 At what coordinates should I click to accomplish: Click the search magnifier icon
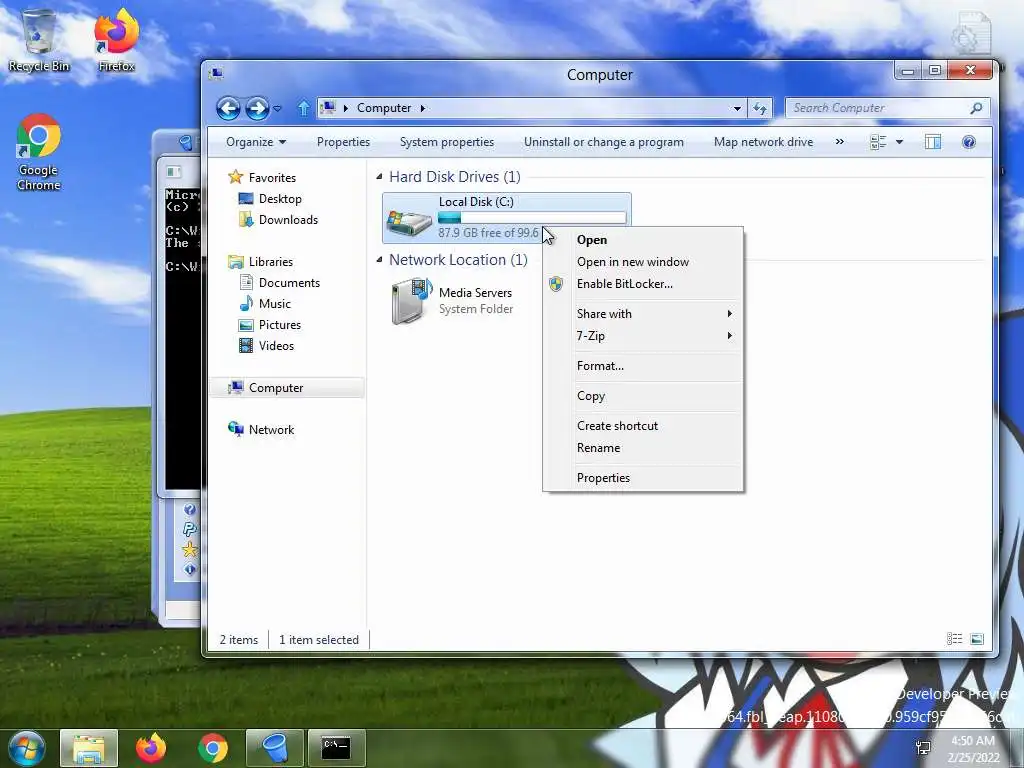pyautogui.click(x=976, y=108)
